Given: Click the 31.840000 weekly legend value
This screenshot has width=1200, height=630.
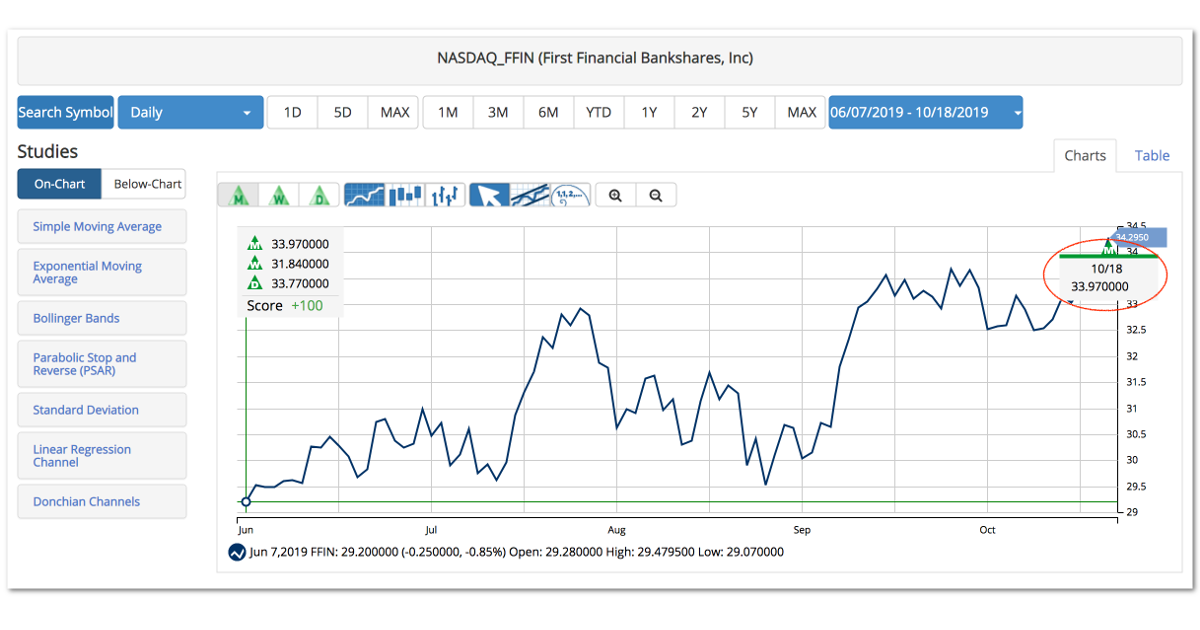Looking at the screenshot, I should tap(300, 264).
